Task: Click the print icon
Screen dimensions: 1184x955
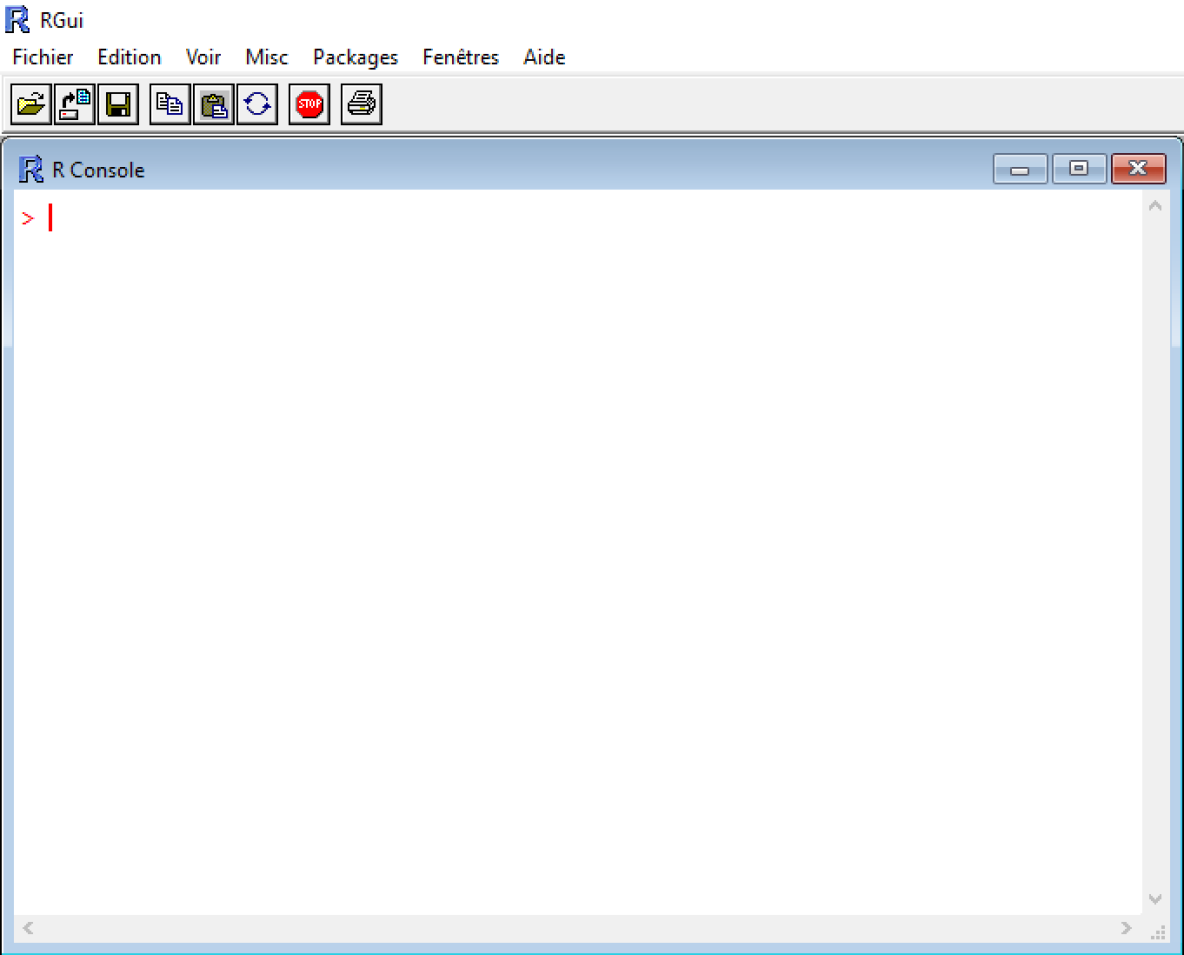Action: (x=362, y=104)
